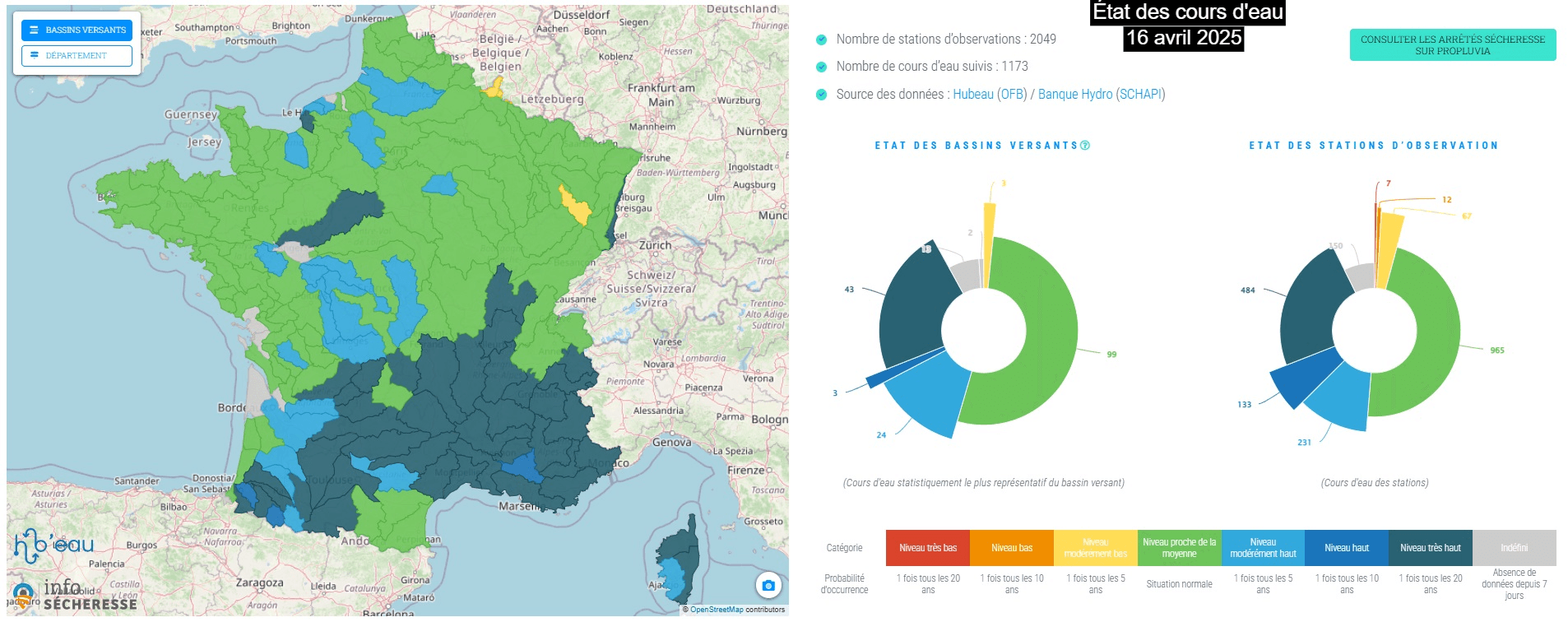Click the green Niveau proche de la moyenne swatch
1568x622 pixels.
tap(1179, 548)
